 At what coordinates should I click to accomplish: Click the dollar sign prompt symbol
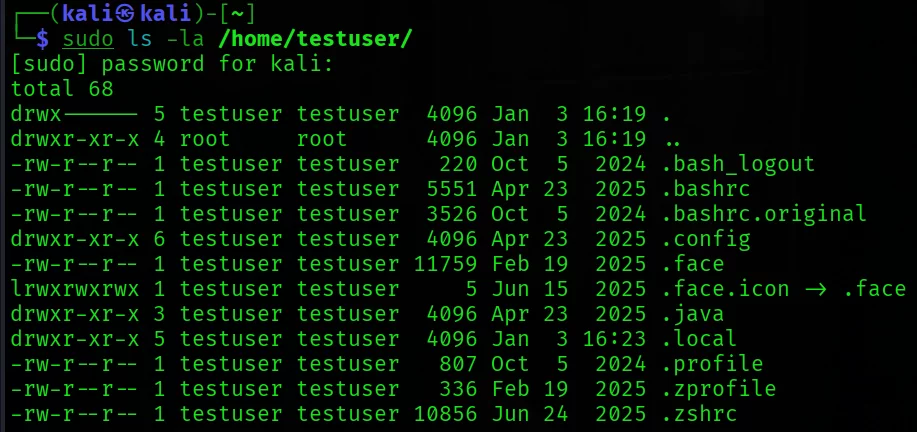pyautogui.click(x=41, y=39)
